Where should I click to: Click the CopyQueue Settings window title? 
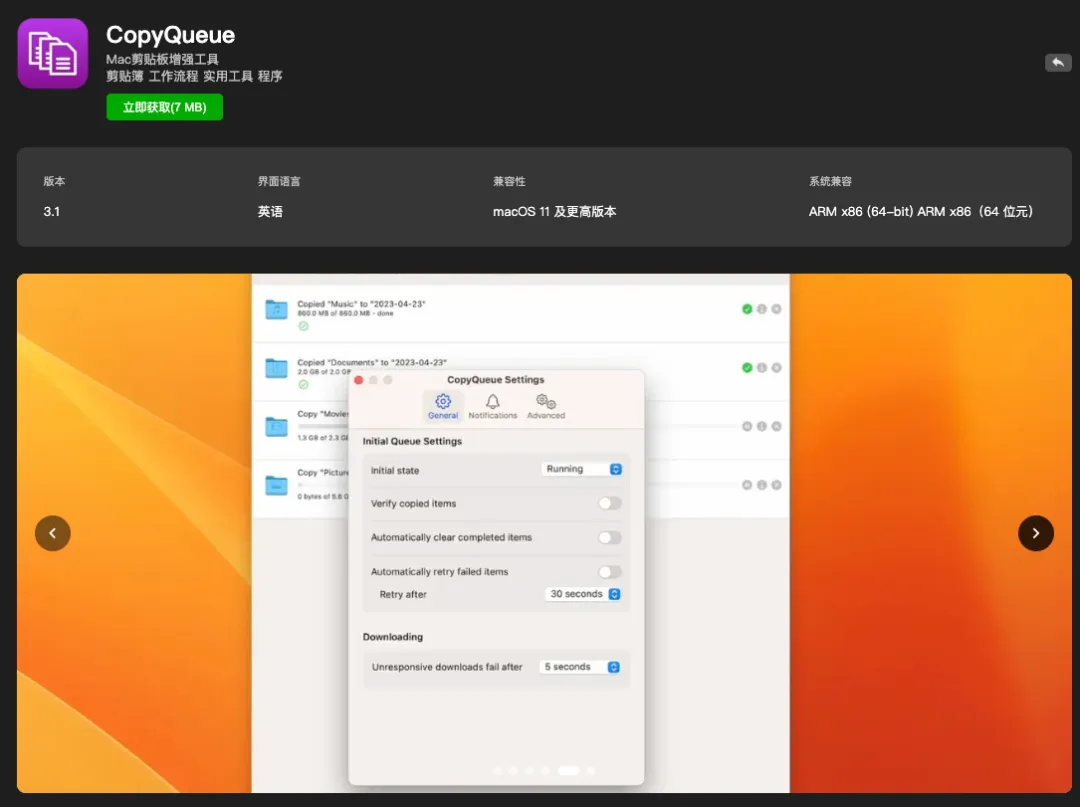[x=496, y=379]
